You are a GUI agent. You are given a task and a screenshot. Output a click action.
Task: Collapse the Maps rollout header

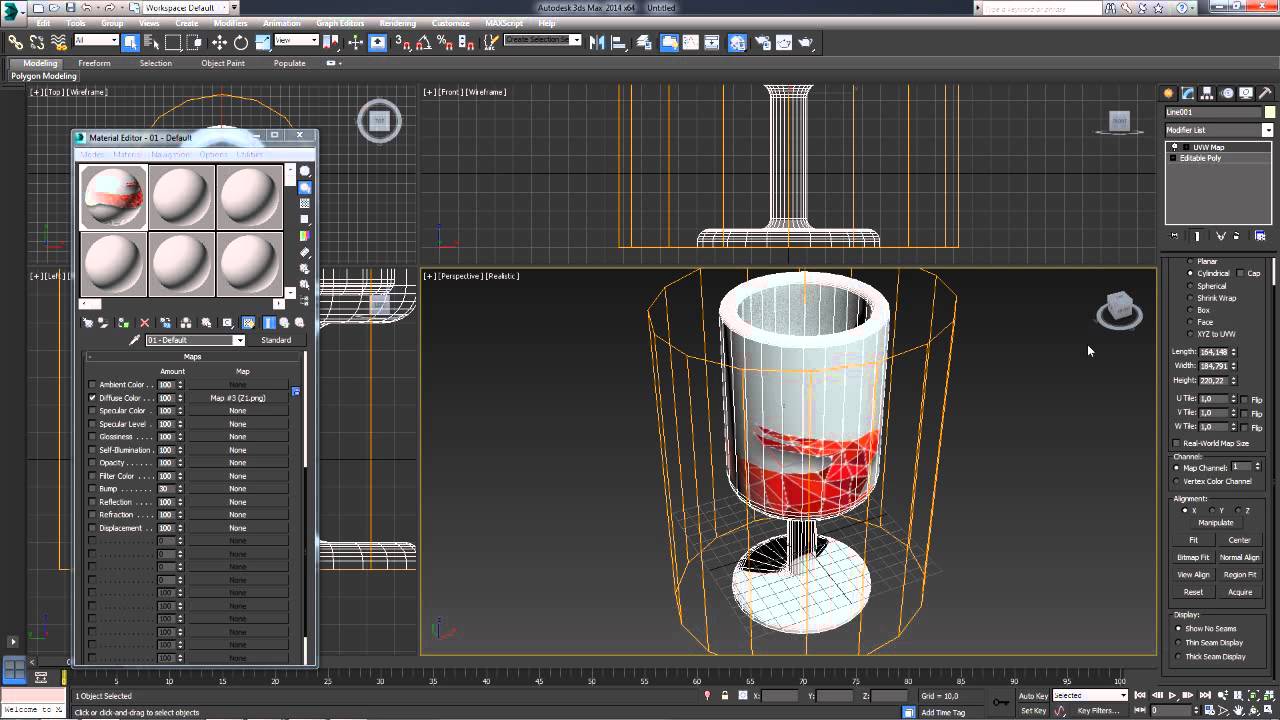tap(193, 356)
